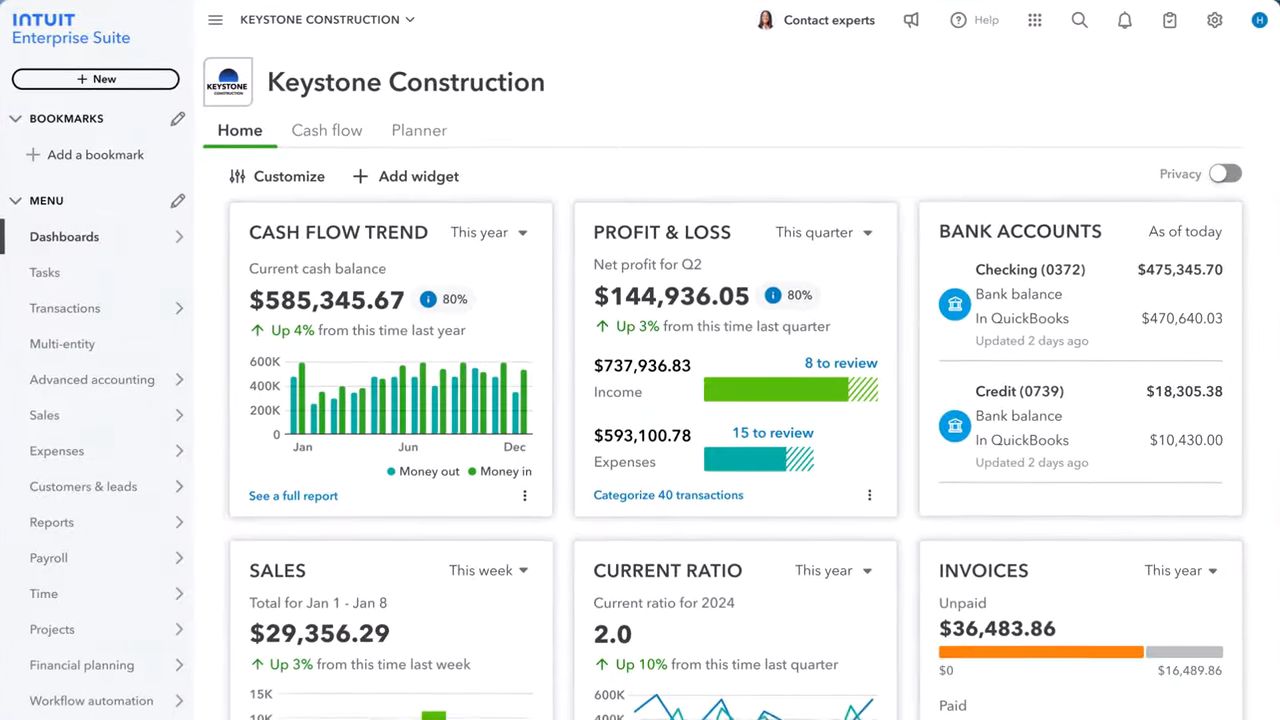
Task: Open the Profit & Loss This quarter dropdown
Action: coord(824,233)
